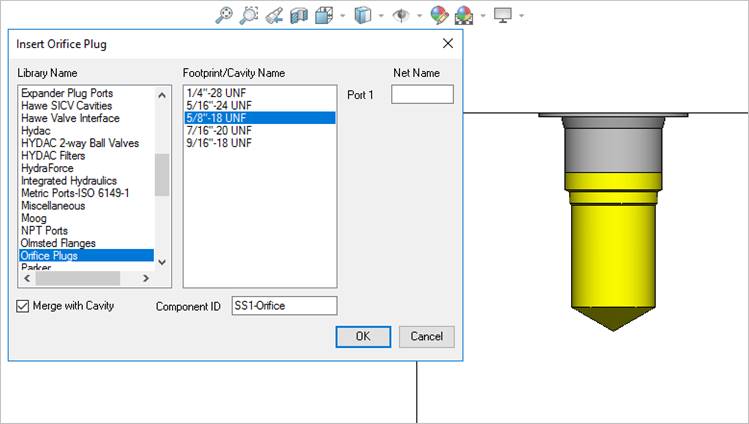Expand the Display Style dropdown arrow
This screenshot has width=749, height=424.
[381, 16]
